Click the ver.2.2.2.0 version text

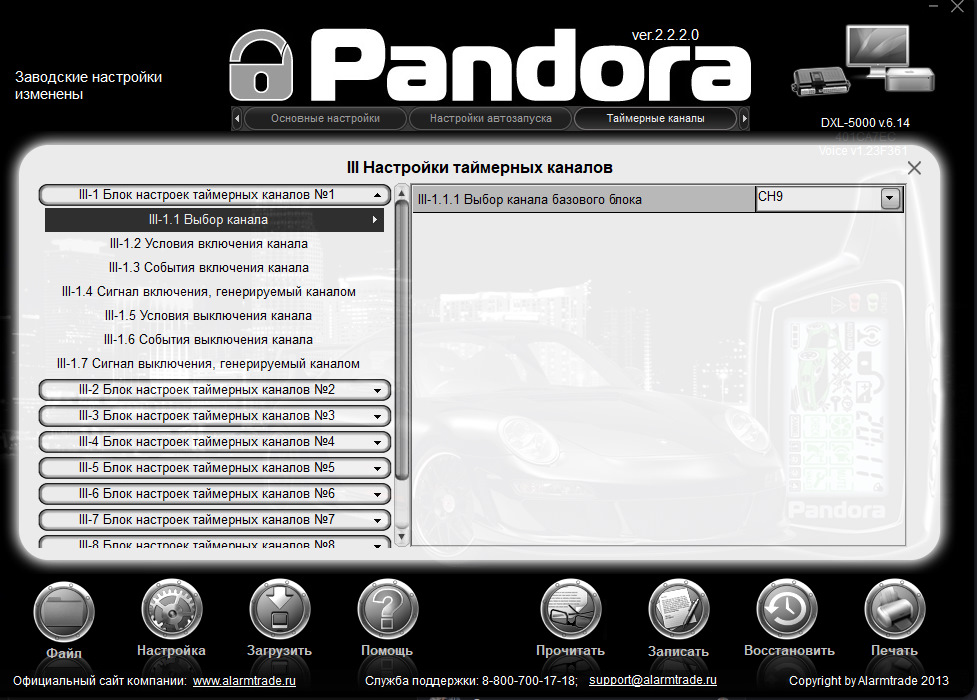tap(665, 35)
